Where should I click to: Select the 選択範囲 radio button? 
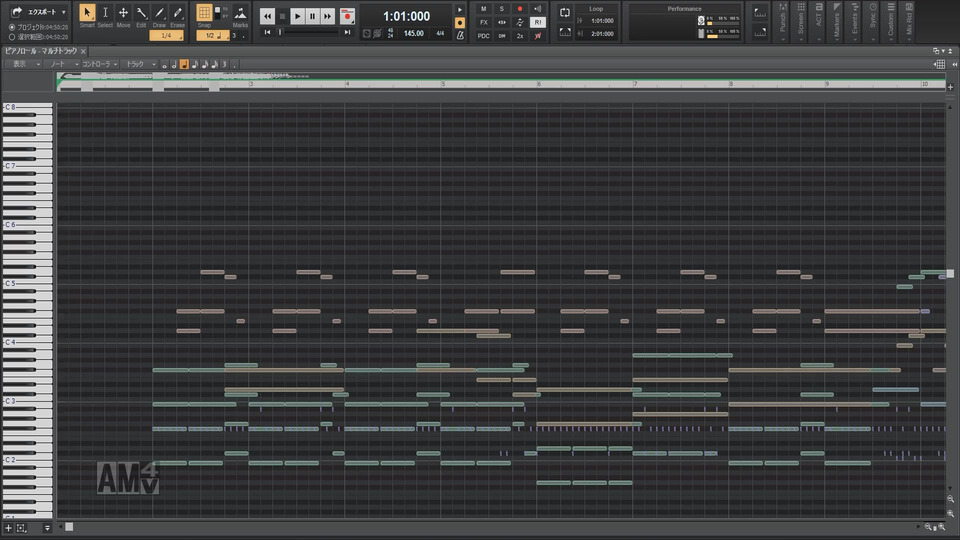click(12, 36)
